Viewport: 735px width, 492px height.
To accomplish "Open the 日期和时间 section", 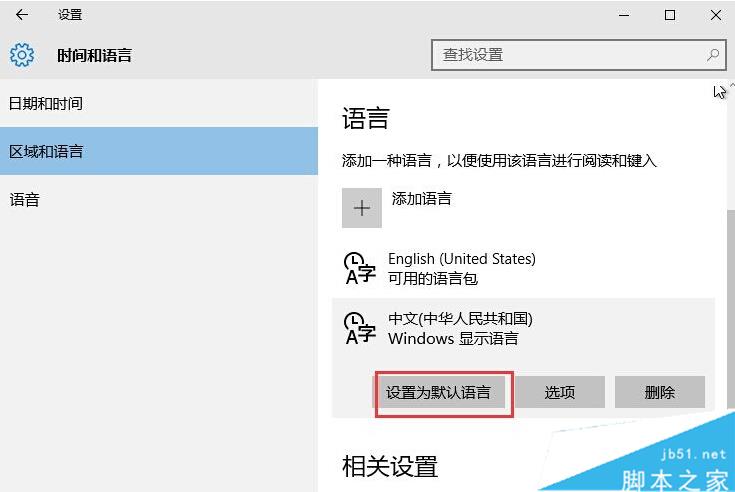I will [159, 103].
